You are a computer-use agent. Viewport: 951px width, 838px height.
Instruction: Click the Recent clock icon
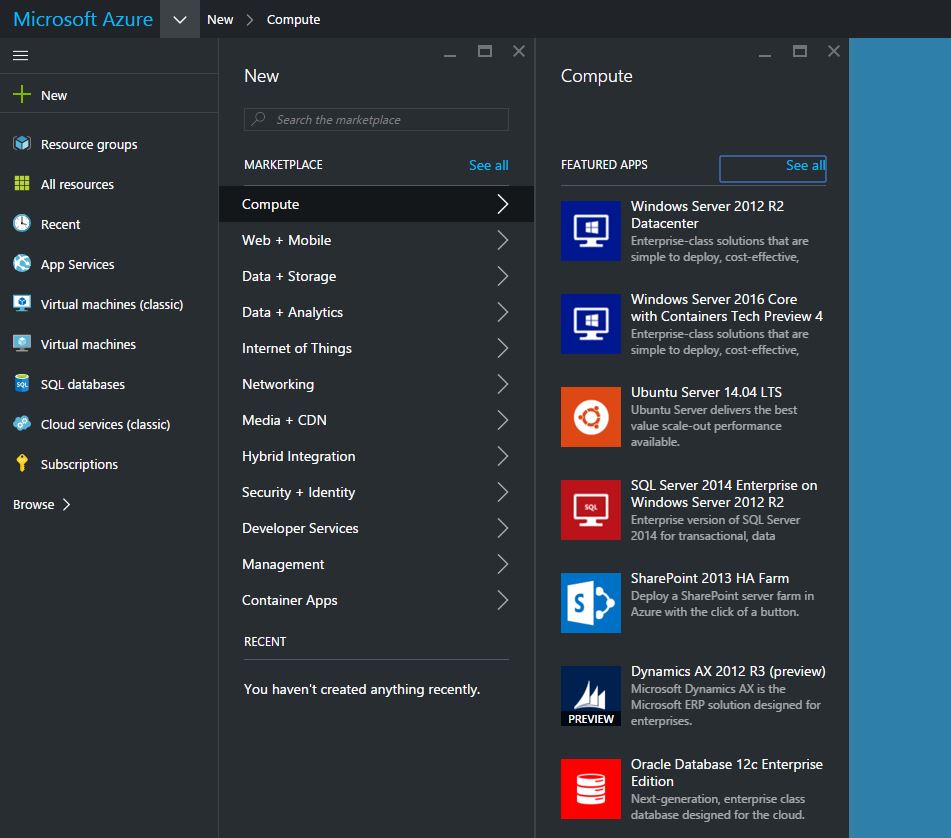(x=22, y=223)
